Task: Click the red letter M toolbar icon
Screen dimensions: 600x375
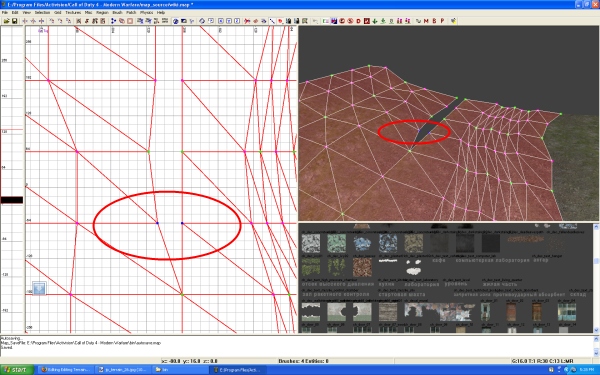Action: (x=426, y=21)
